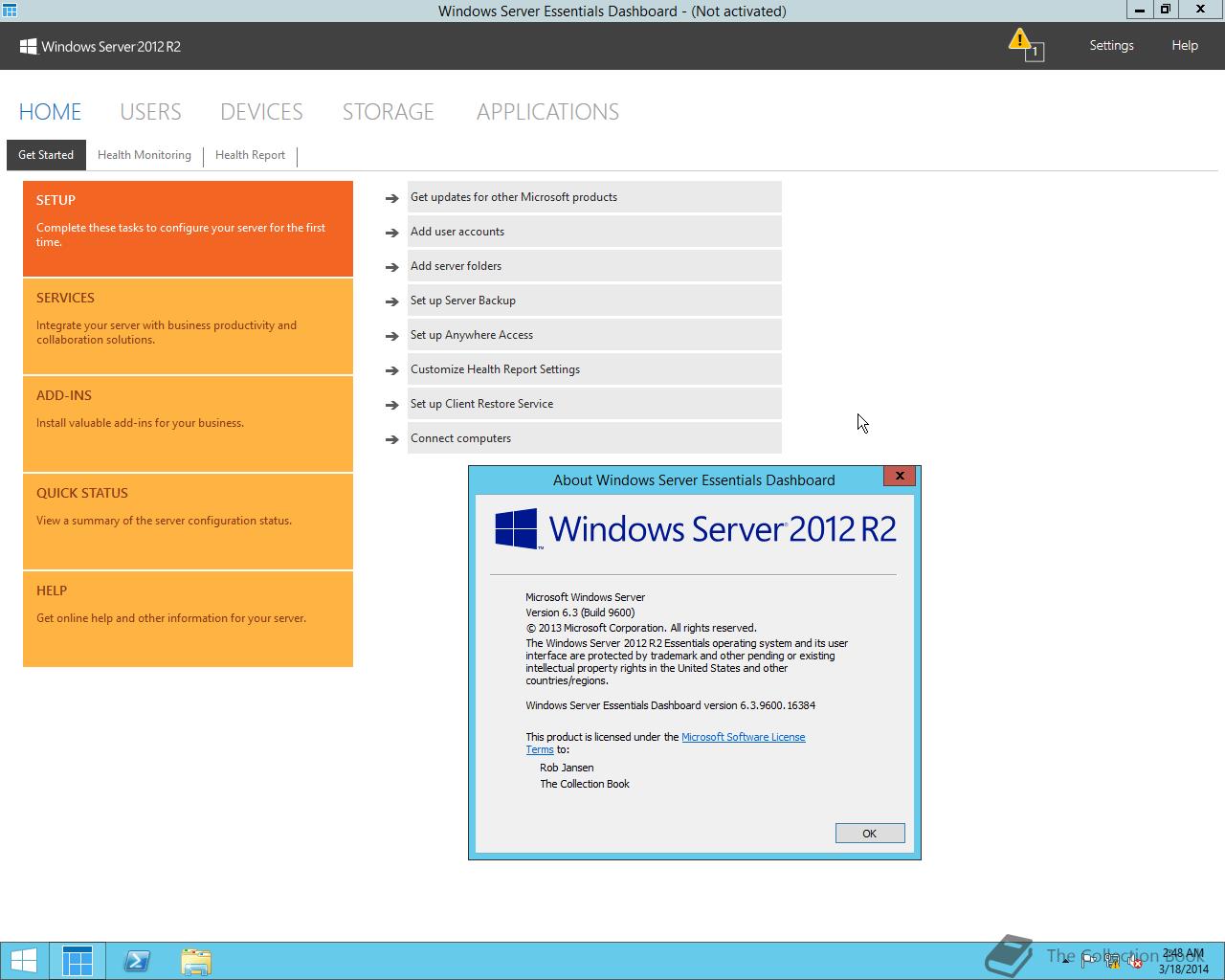Go to the USERS section
The height and width of the screenshot is (980, 1225).
click(x=150, y=112)
